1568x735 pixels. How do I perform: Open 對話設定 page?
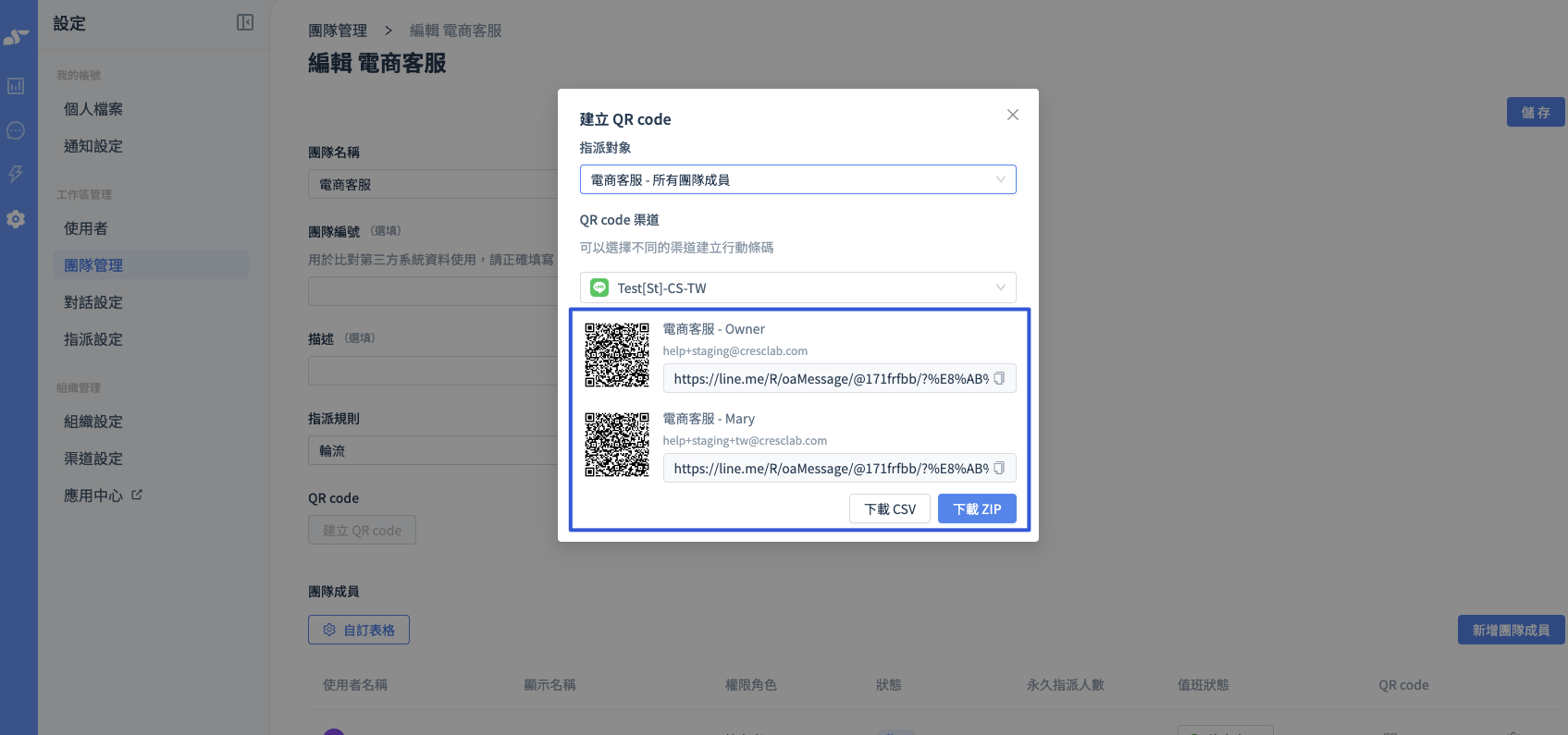point(93,302)
